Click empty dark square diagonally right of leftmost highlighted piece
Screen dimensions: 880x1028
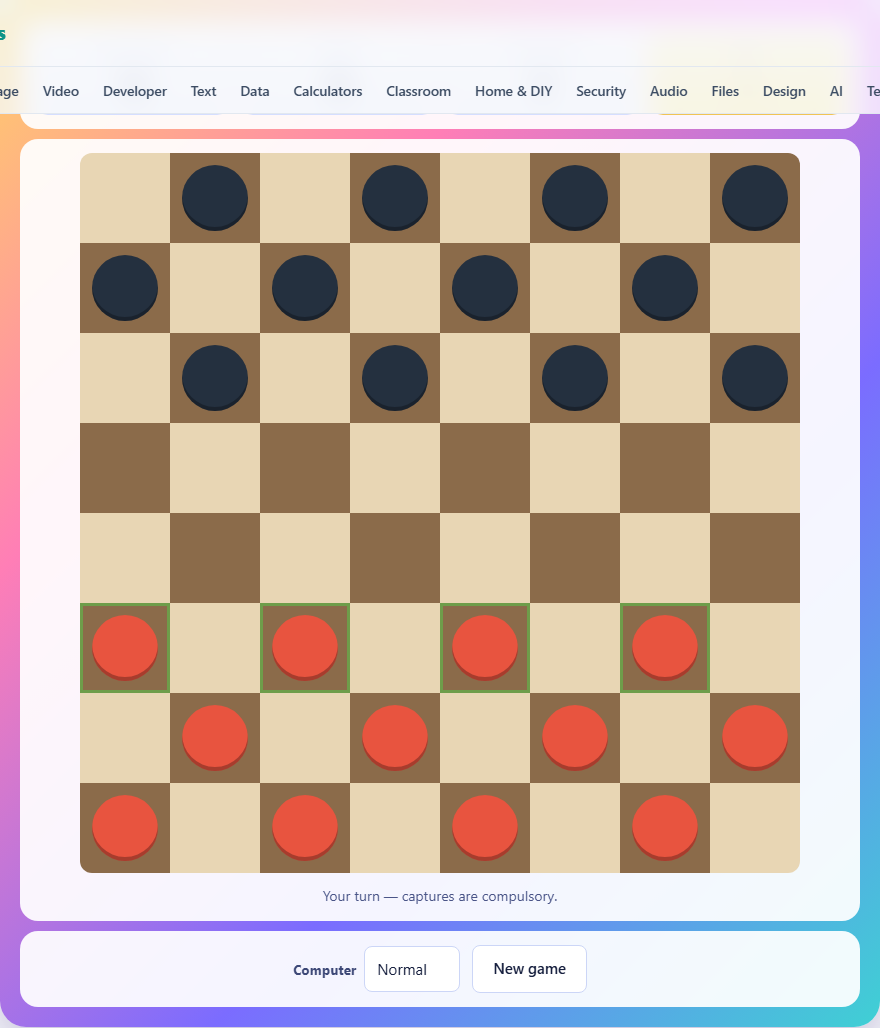215,557
